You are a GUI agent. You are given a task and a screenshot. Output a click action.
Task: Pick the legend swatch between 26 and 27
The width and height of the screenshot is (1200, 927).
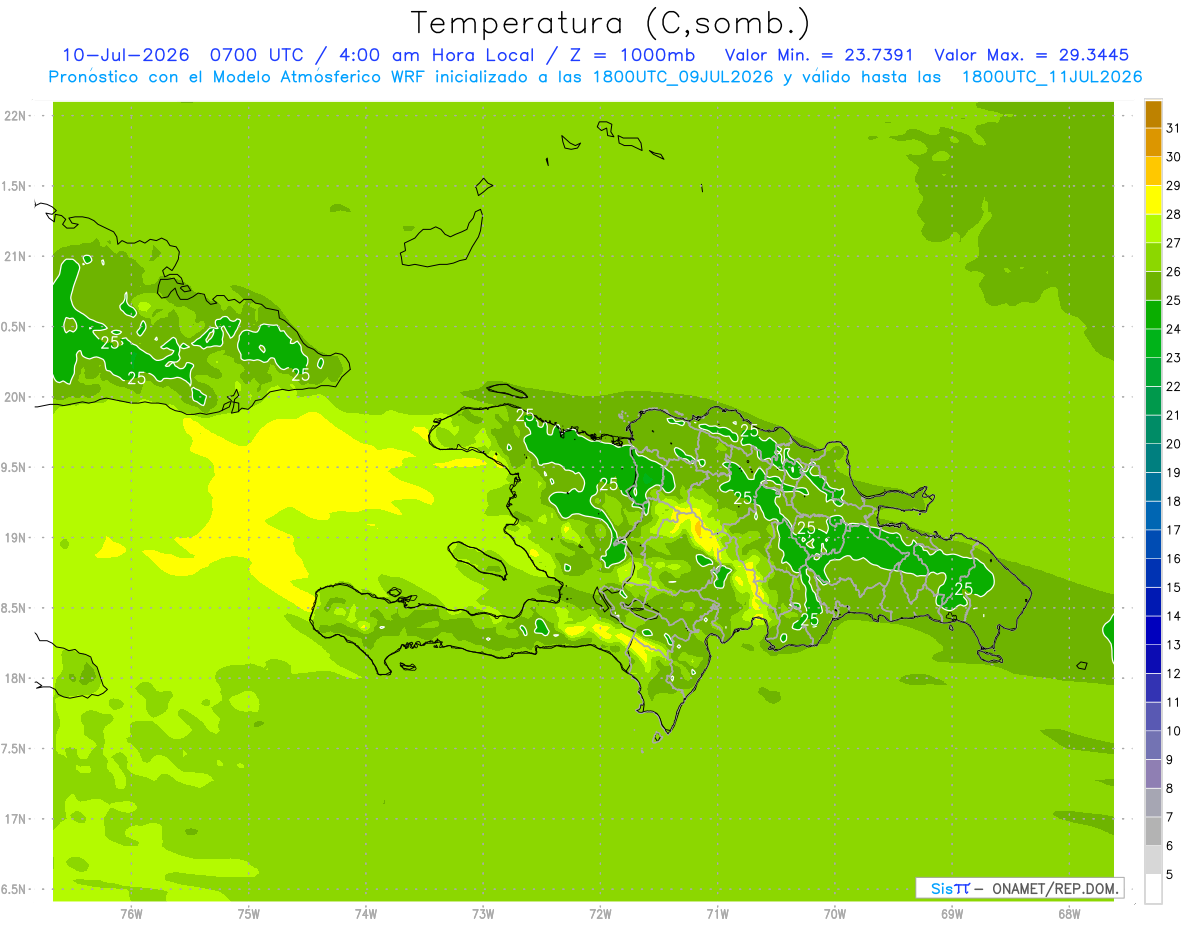(1153, 257)
